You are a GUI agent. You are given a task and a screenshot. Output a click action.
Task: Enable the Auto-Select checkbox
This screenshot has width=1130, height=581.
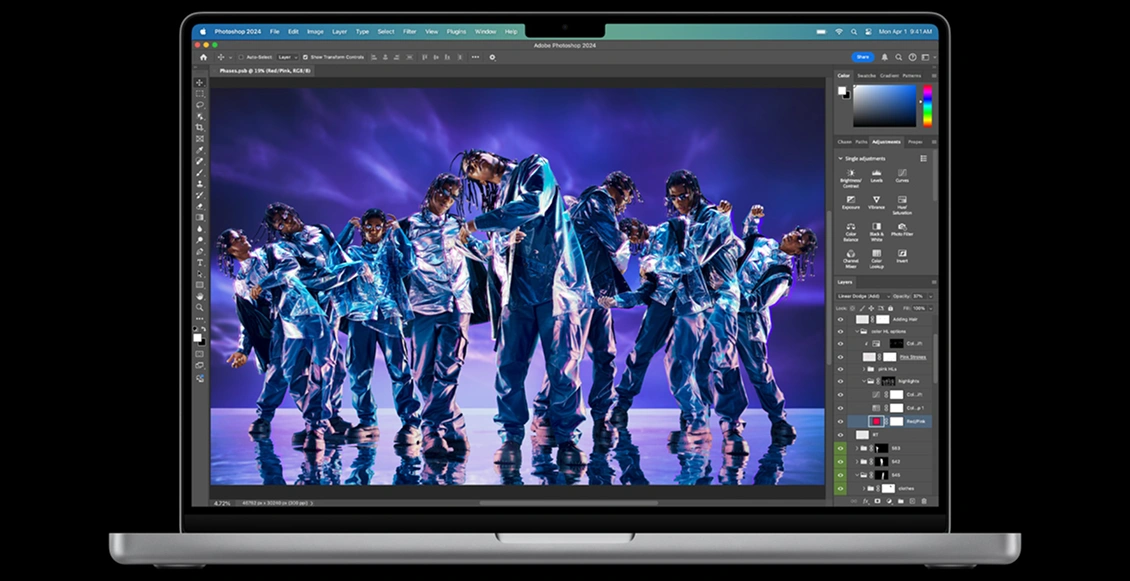(x=241, y=57)
